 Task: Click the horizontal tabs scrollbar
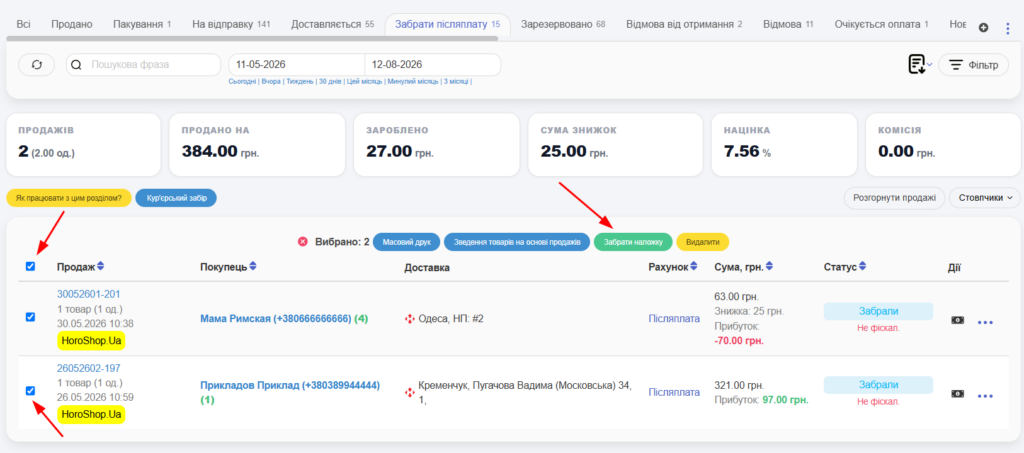pos(252,39)
